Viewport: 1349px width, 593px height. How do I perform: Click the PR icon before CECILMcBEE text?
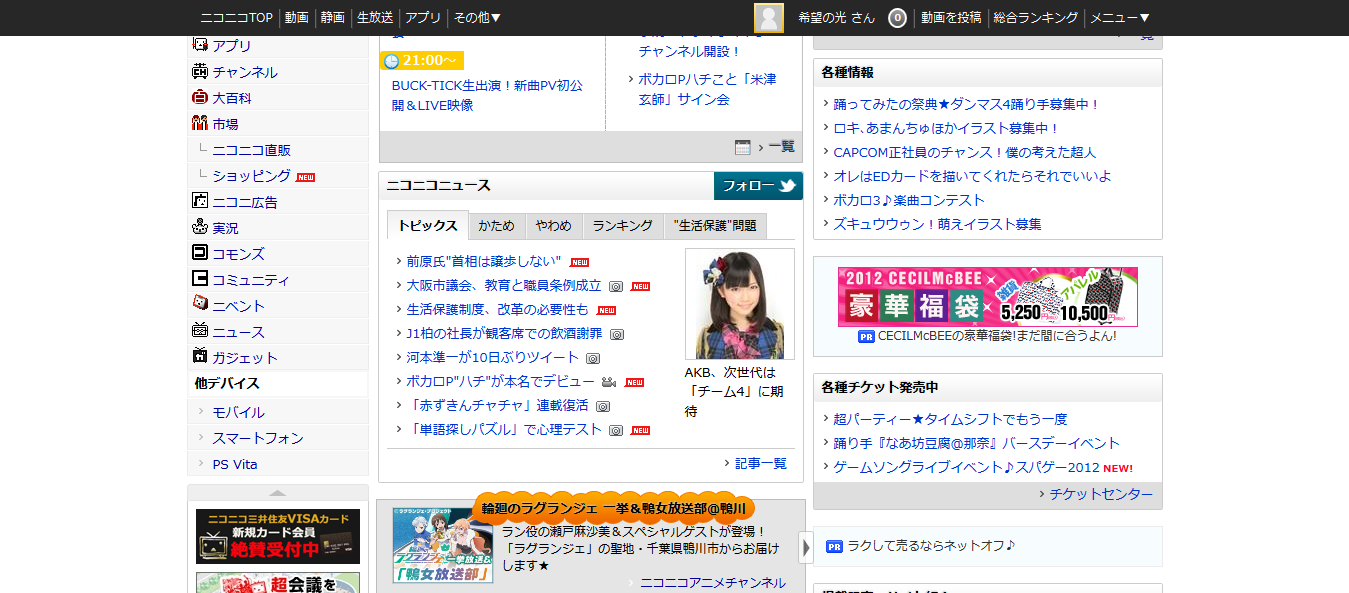click(867, 337)
